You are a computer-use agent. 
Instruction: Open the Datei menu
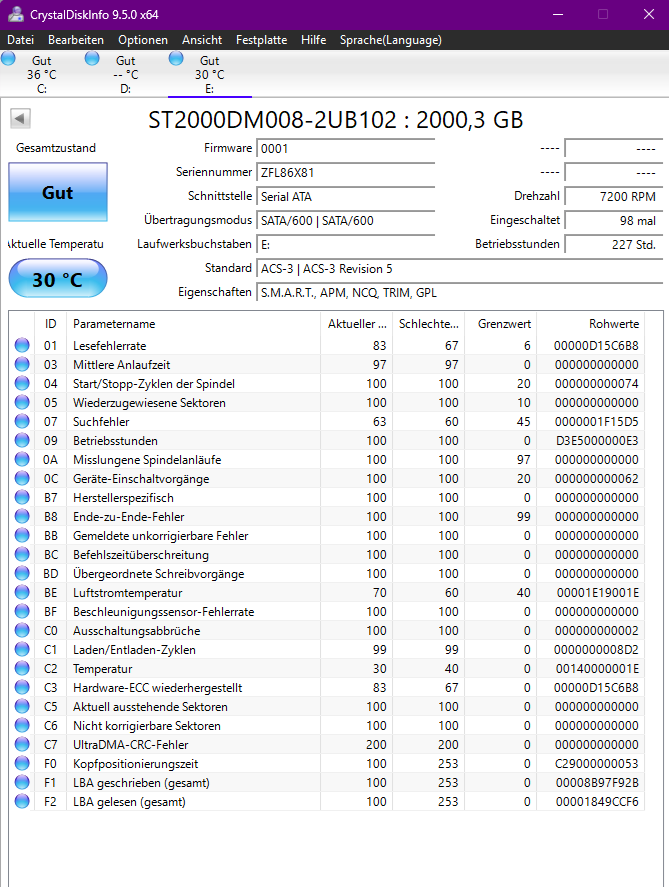20,40
